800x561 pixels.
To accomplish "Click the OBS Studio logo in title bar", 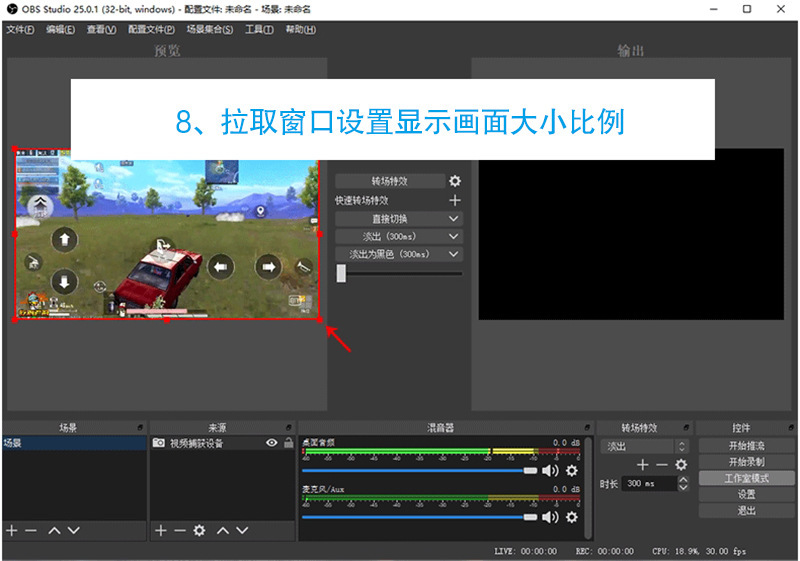I will 12,9.
